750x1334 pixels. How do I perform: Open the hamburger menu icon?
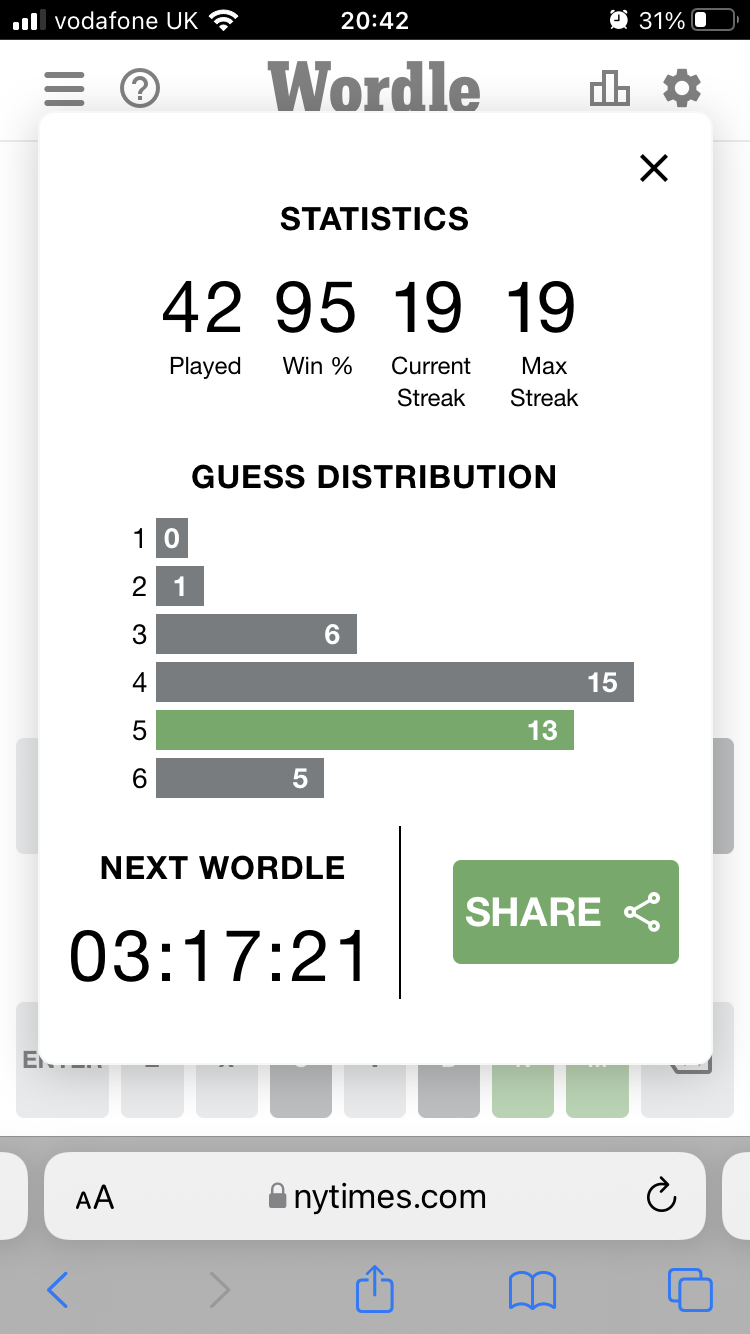coord(64,89)
